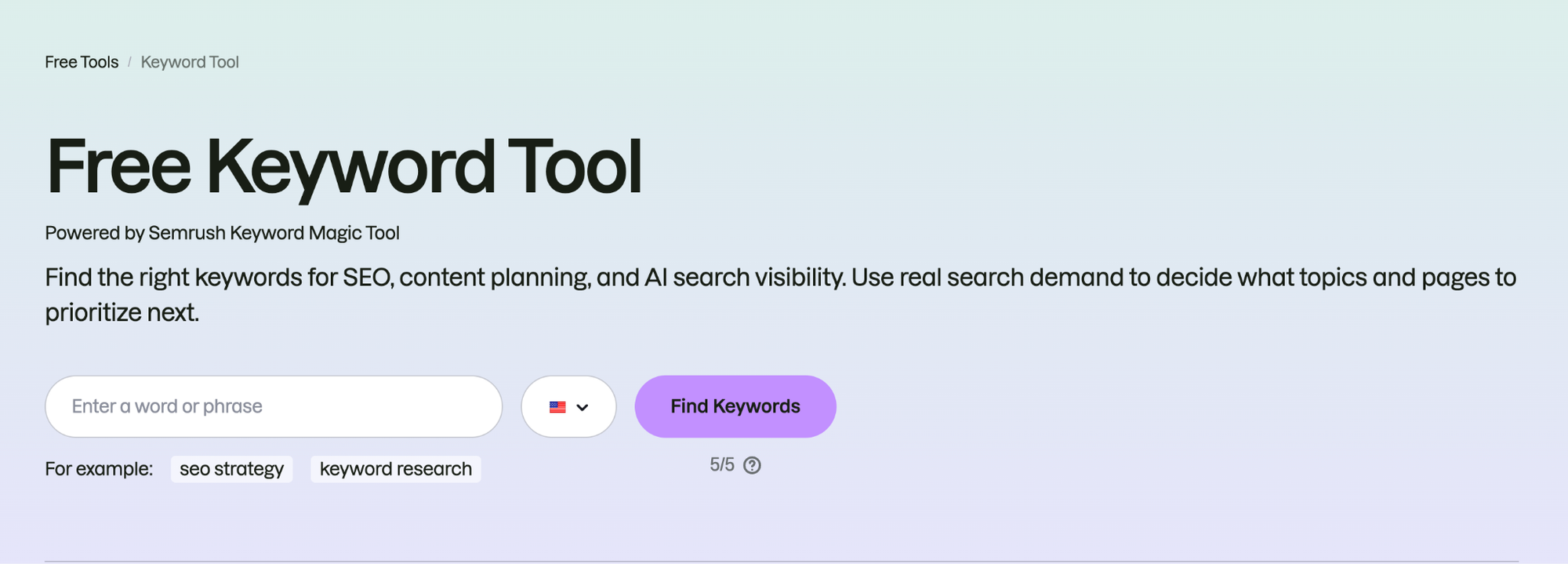Click the 5/5 searches remaining counter
Viewport: 1568px width, 564px height.
pos(722,465)
